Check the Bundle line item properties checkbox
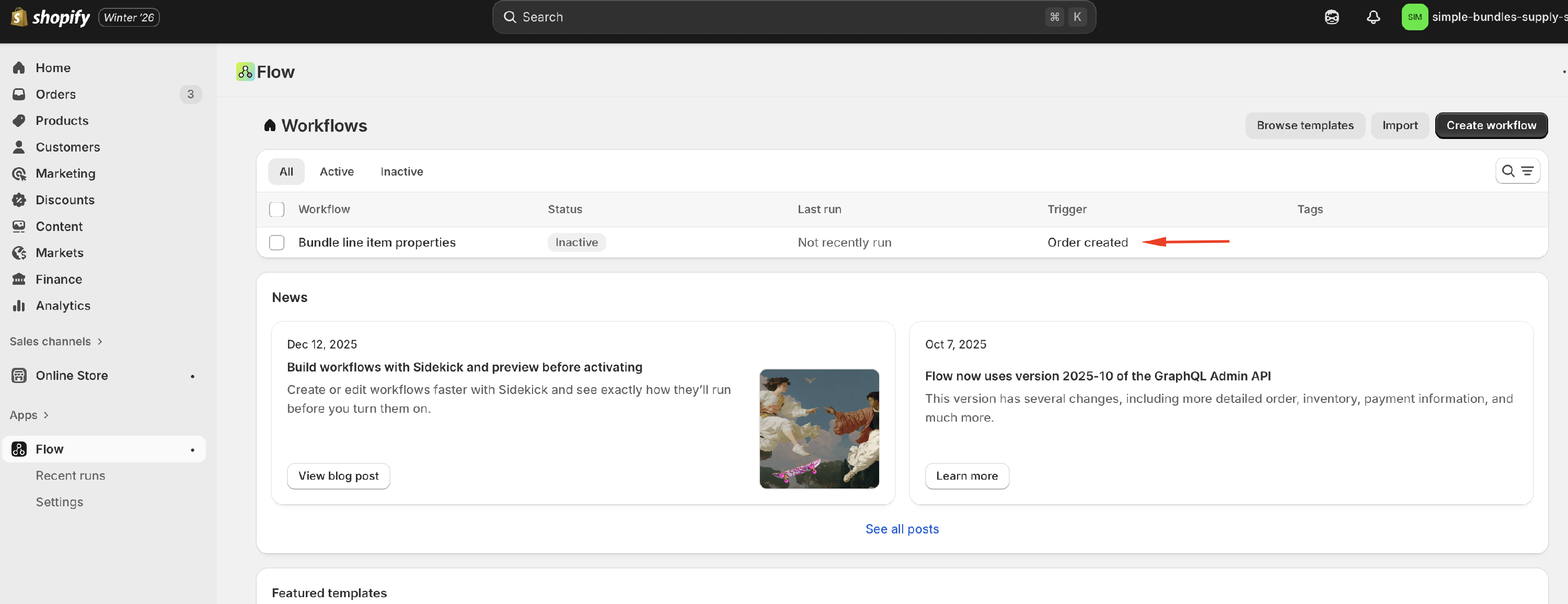 [276, 242]
